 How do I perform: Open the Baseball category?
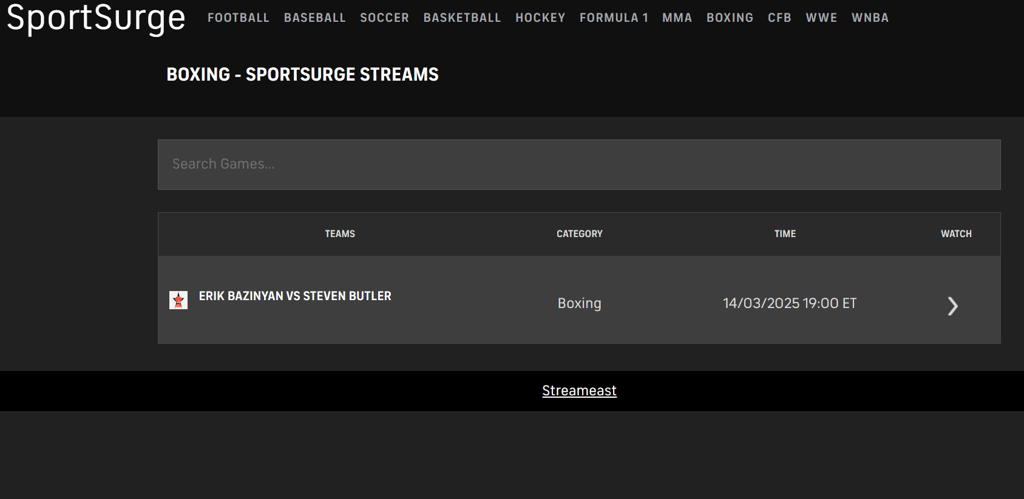pyautogui.click(x=315, y=18)
